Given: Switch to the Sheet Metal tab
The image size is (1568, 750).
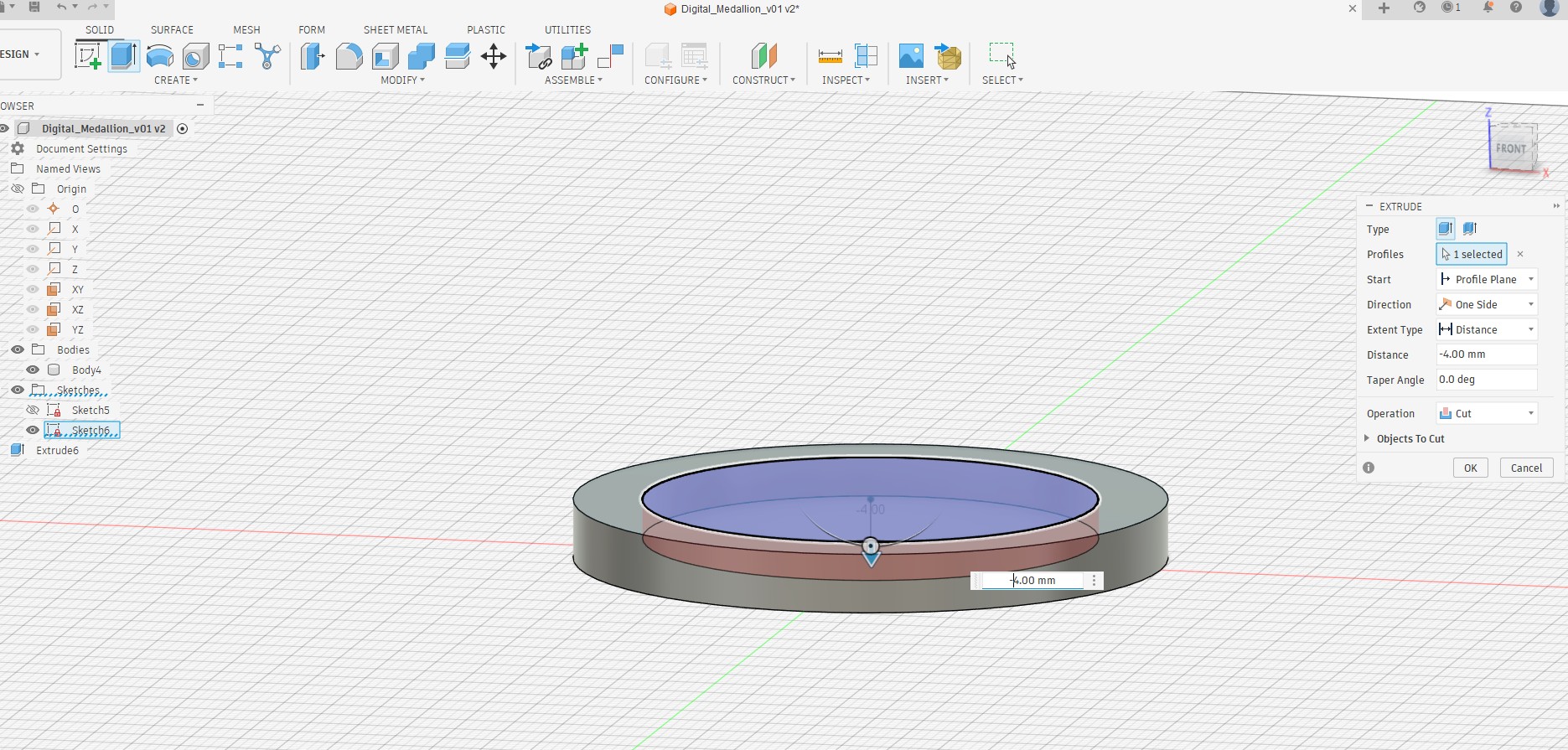Looking at the screenshot, I should (395, 29).
